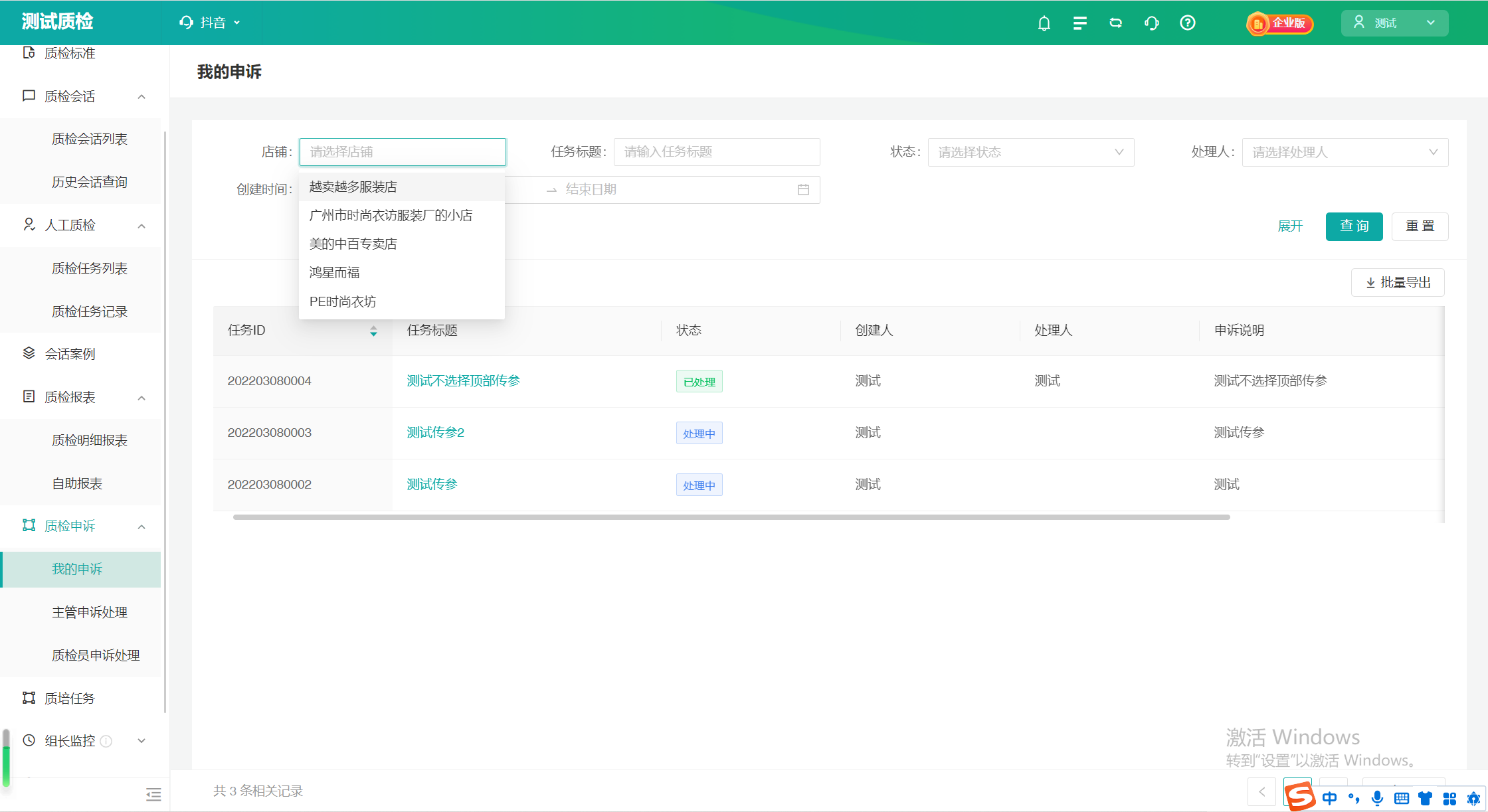Go to previous page arrow in pagination
1488x812 pixels.
pos(1261,791)
